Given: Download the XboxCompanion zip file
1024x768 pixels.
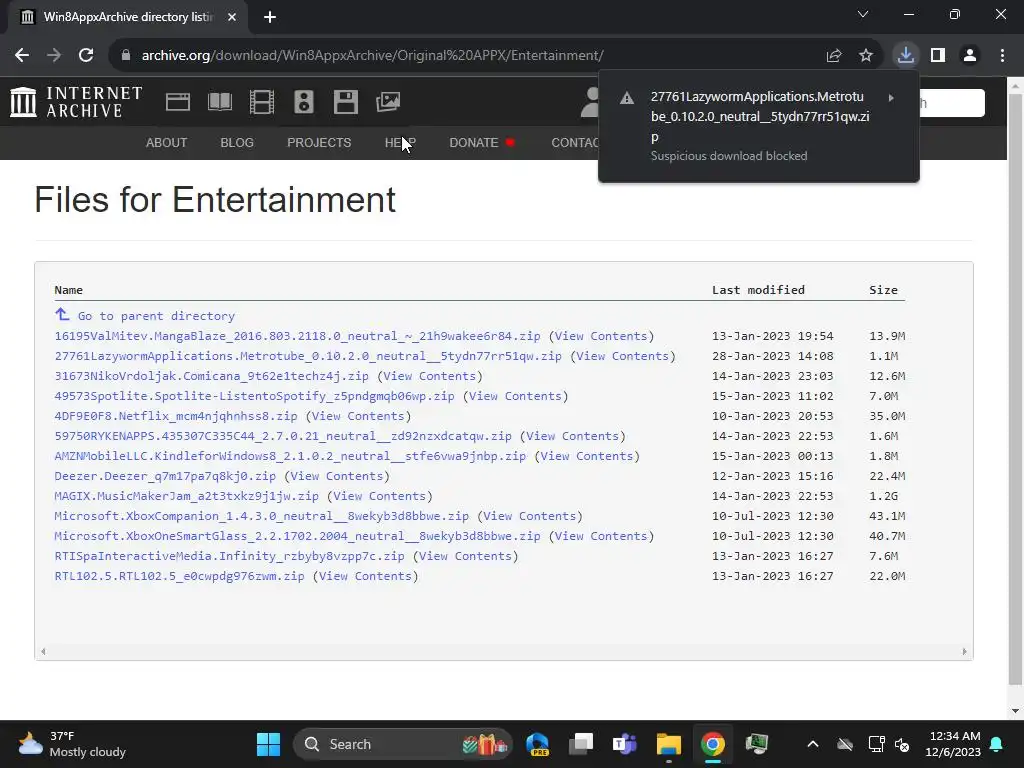Looking at the screenshot, I should coord(261,516).
